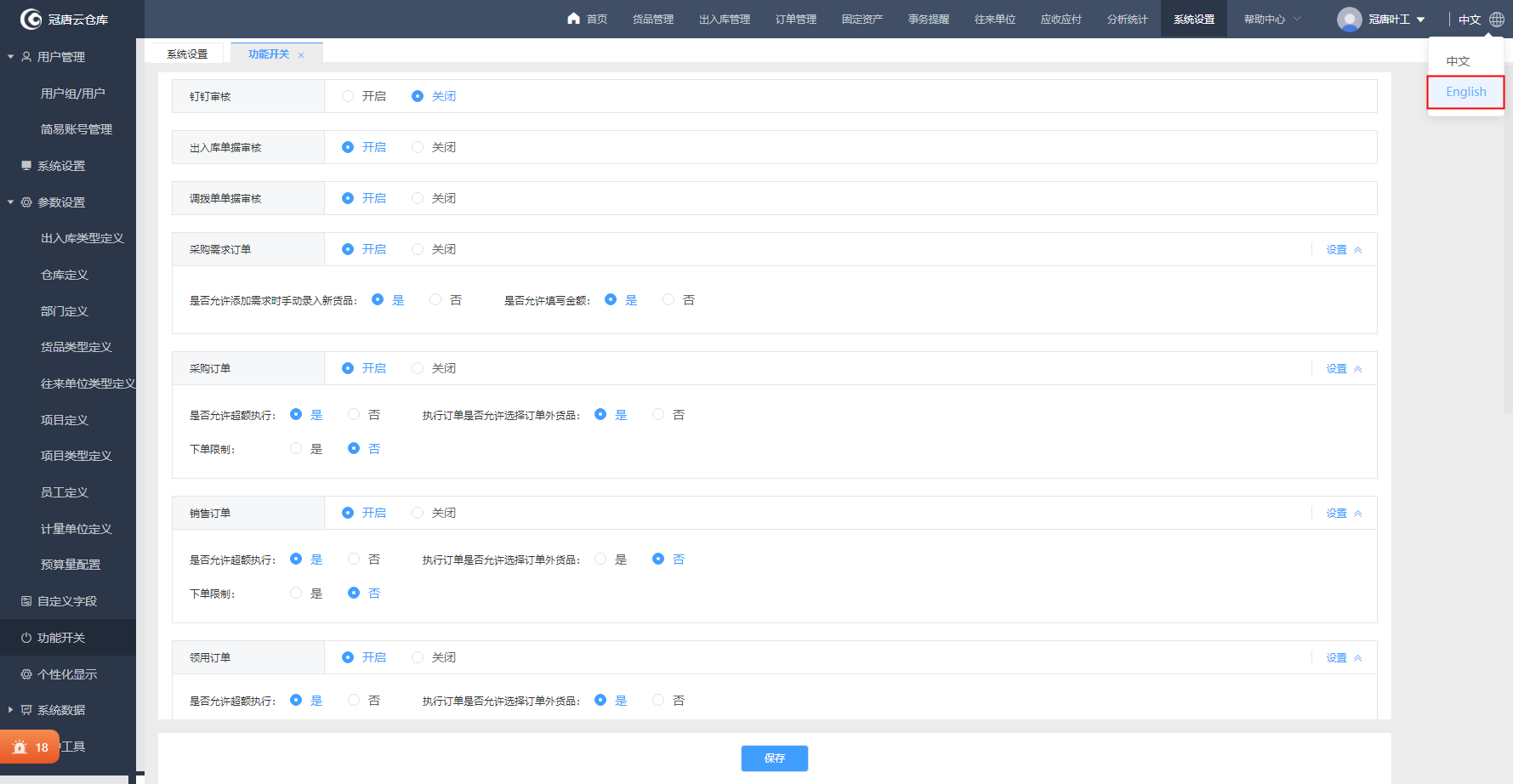
Task: Open the 分析统计 top menu
Action: coord(1128,19)
